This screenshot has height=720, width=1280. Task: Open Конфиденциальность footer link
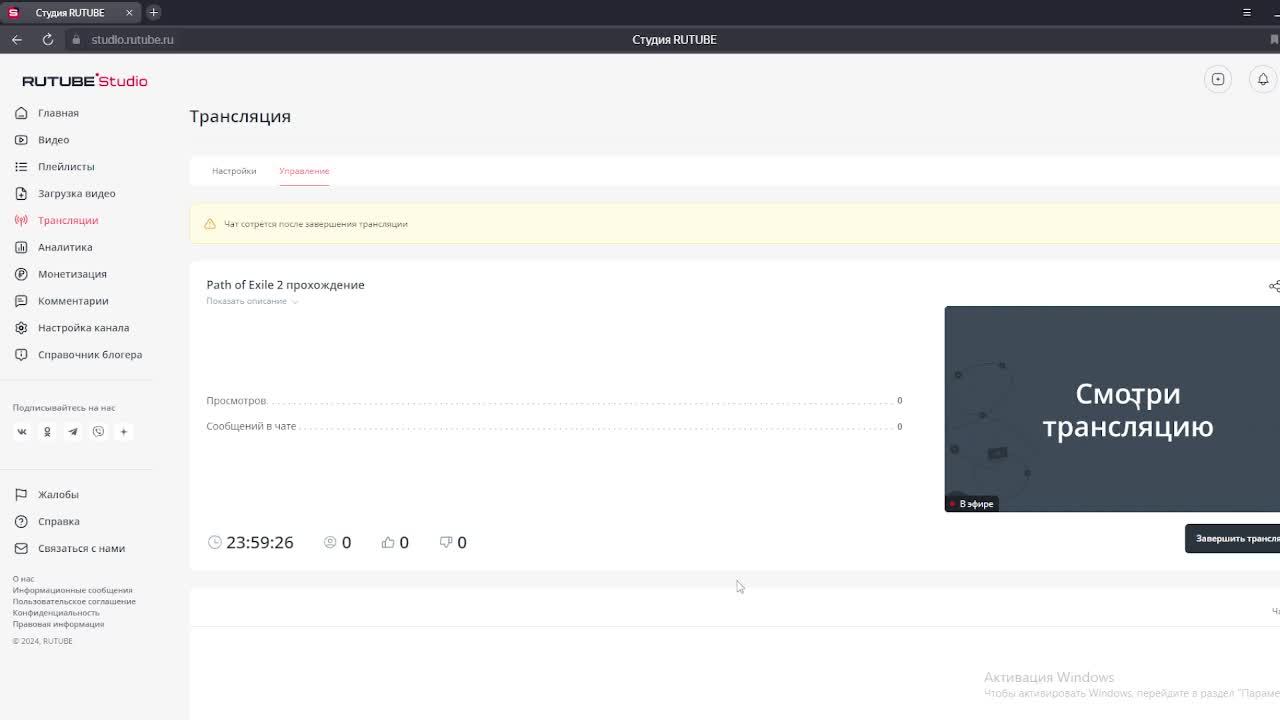pyautogui.click(x=56, y=612)
